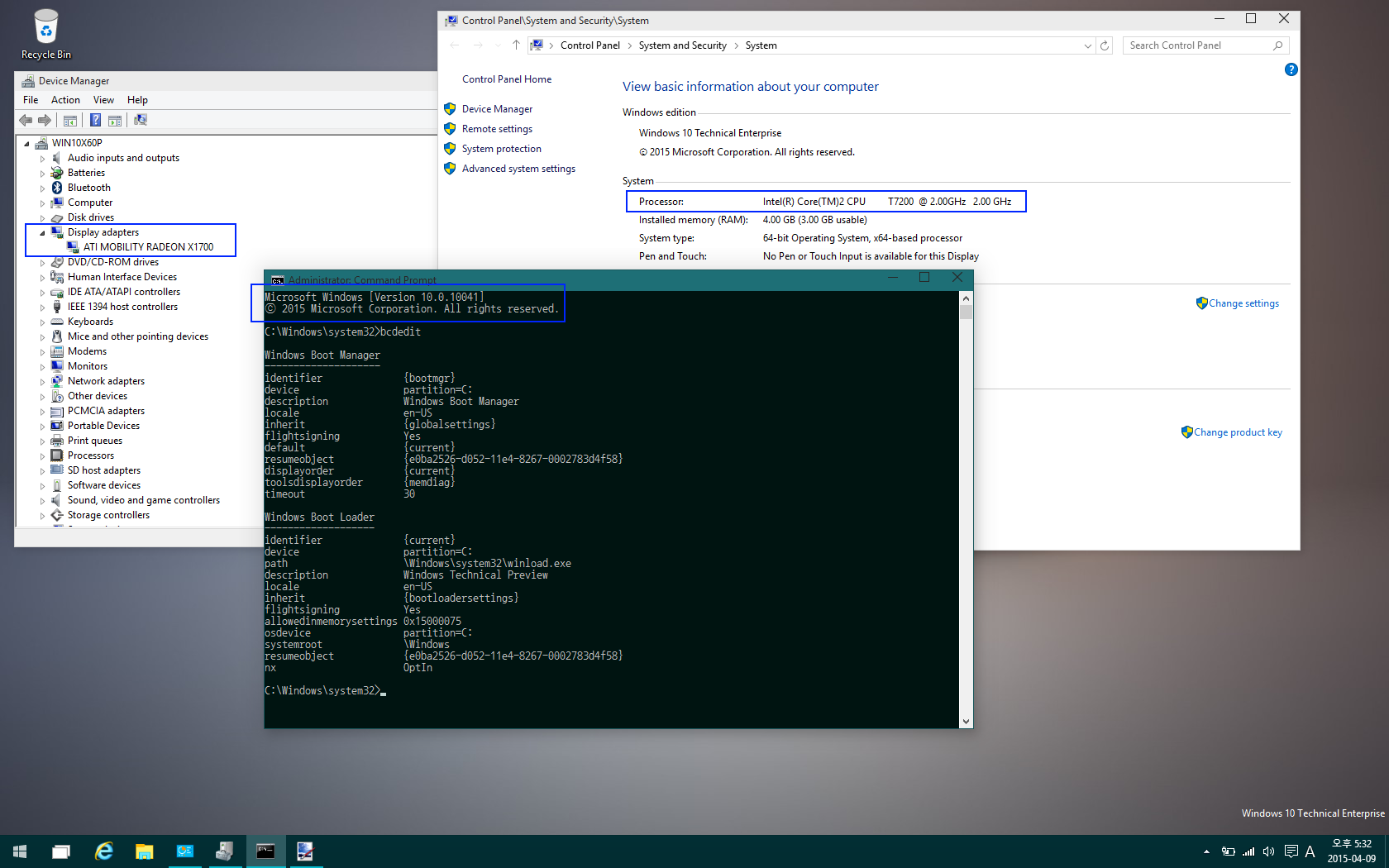Viewport: 1389px width, 868px height.
Task: Open the Snipping Tool taskbar button
Action: (x=305, y=851)
